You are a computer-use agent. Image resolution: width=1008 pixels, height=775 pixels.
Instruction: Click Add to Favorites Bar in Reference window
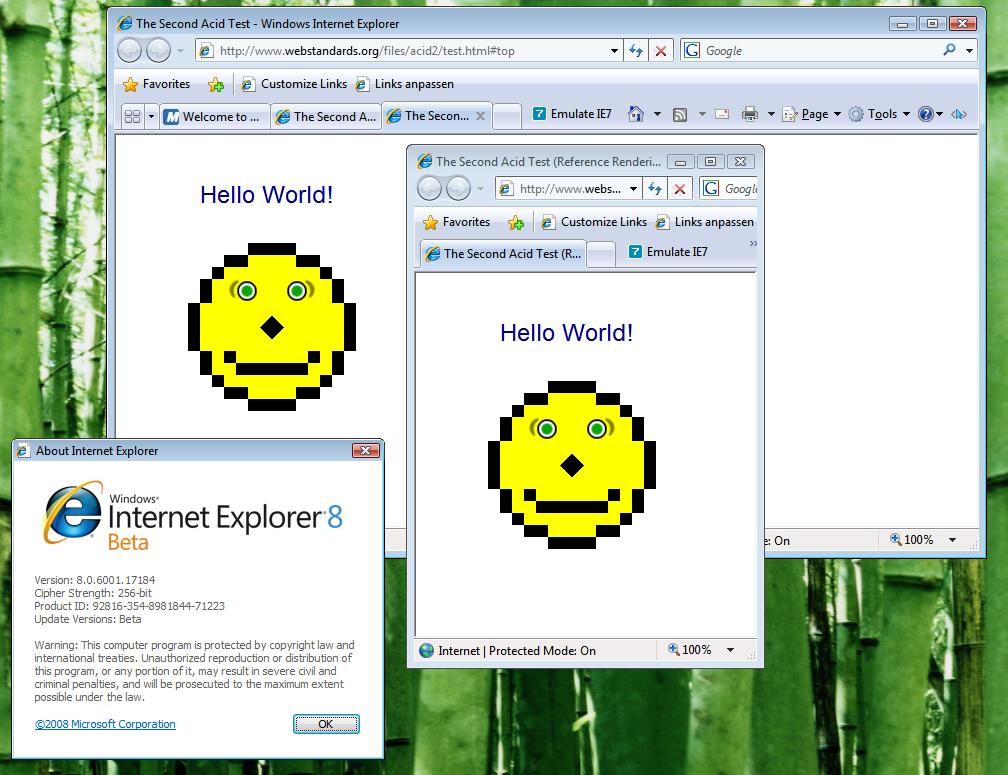[x=516, y=222]
